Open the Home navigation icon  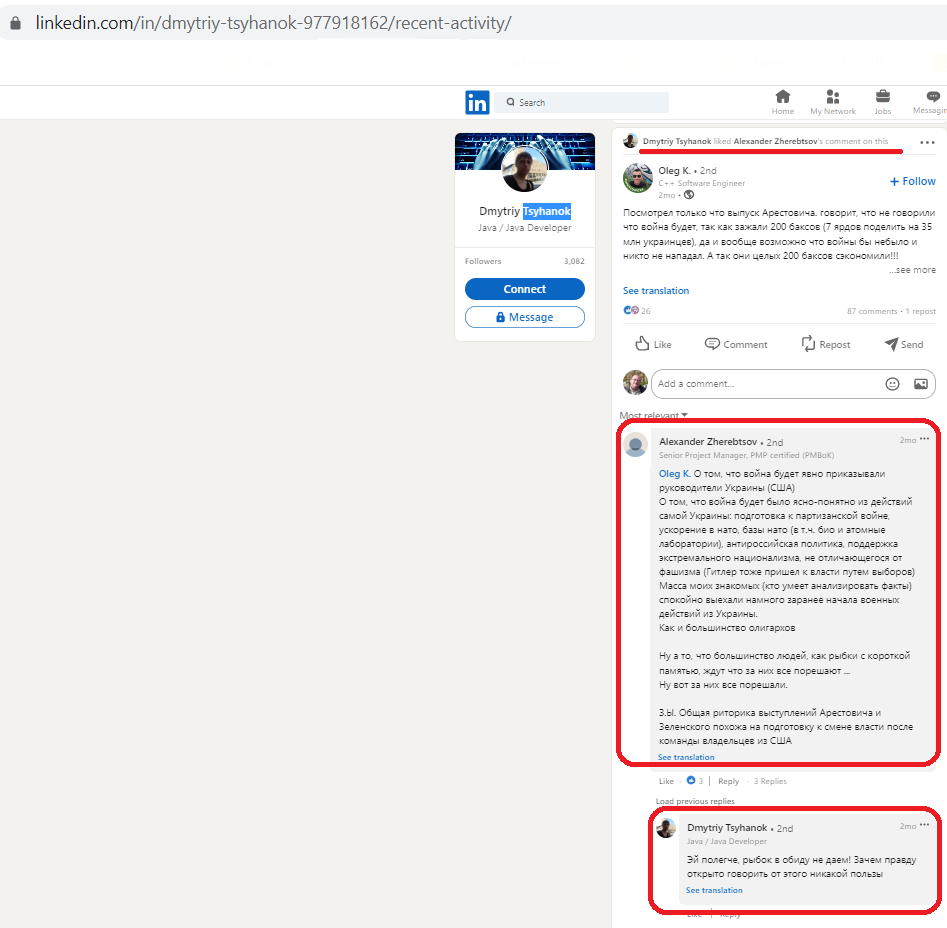tap(783, 101)
